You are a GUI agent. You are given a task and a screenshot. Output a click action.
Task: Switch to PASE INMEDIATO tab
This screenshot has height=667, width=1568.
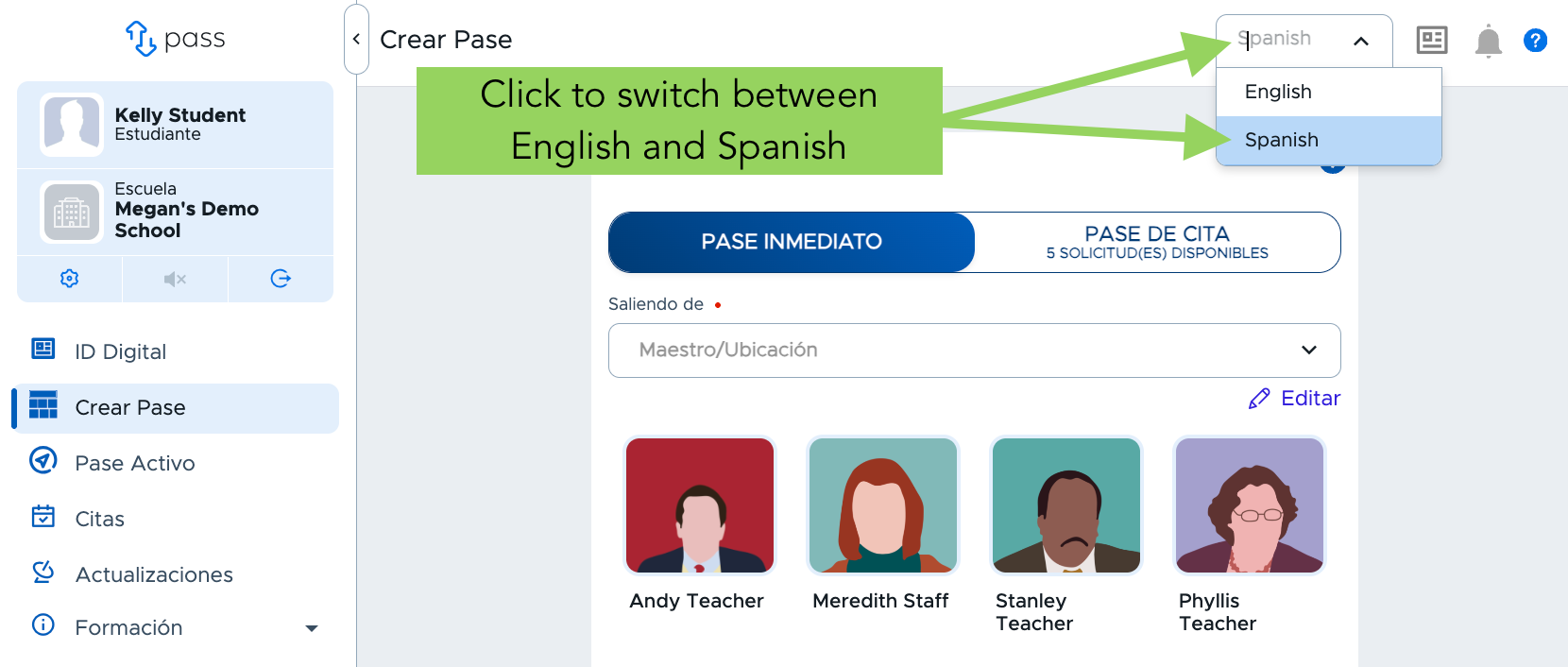[792, 242]
